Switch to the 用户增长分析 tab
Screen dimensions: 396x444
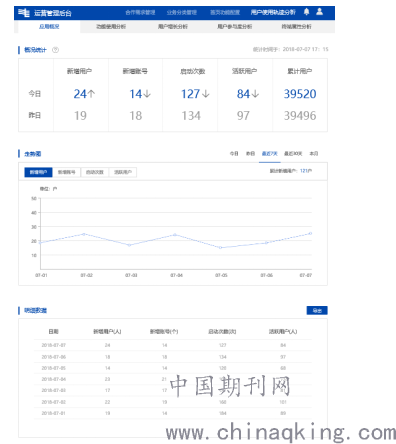click(173, 26)
